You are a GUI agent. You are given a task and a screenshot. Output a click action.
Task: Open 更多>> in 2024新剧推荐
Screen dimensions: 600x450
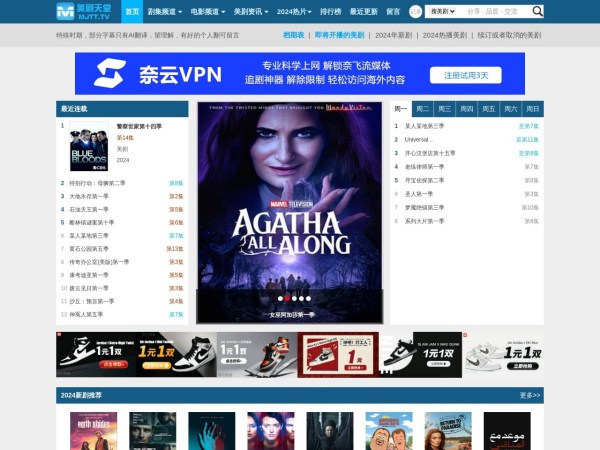[x=530, y=395]
